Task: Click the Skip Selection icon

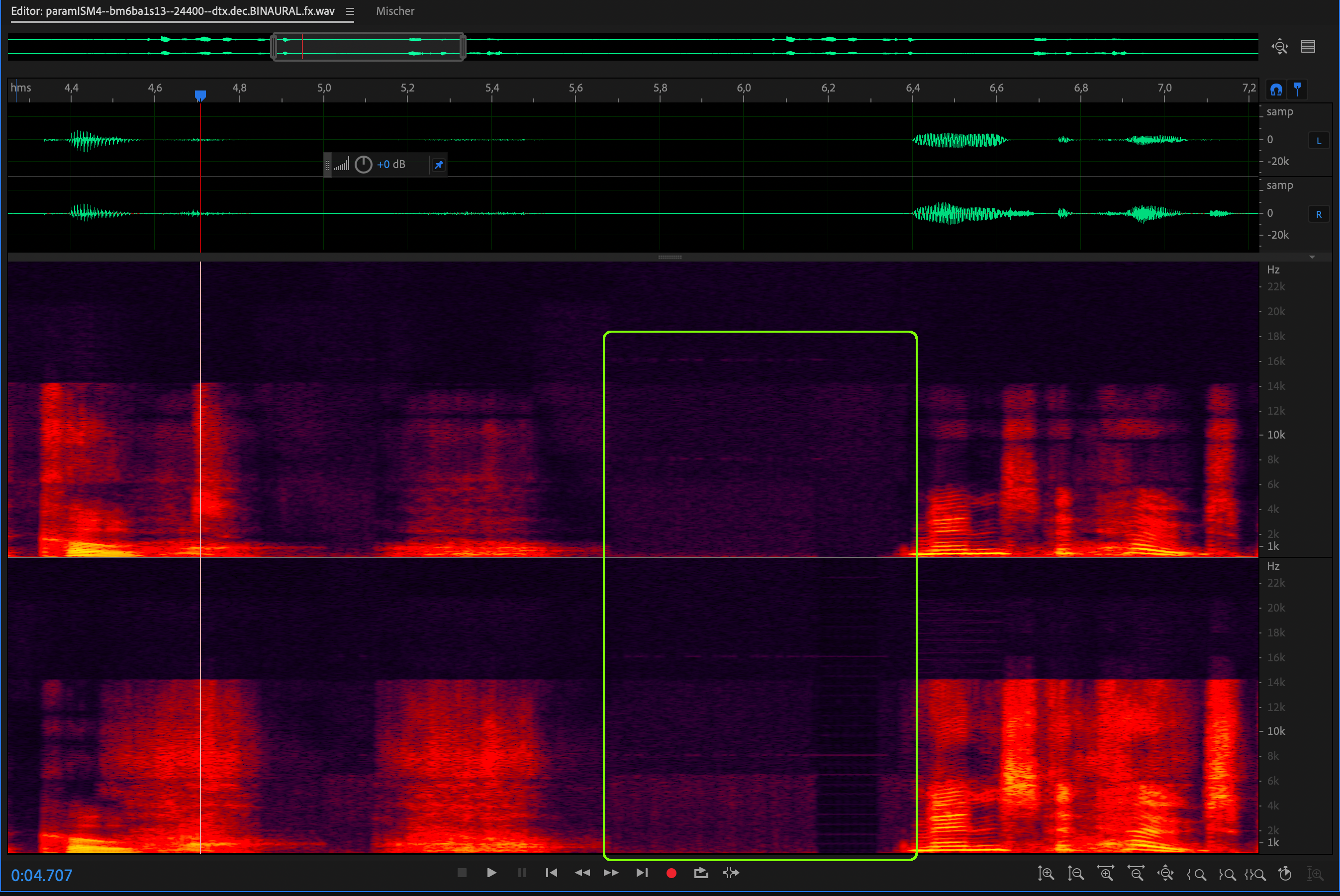Action: (x=731, y=873)
